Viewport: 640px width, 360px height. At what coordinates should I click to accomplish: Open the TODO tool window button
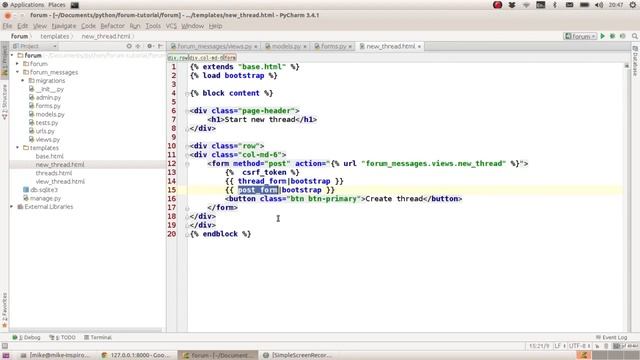(x=62, y=338)
